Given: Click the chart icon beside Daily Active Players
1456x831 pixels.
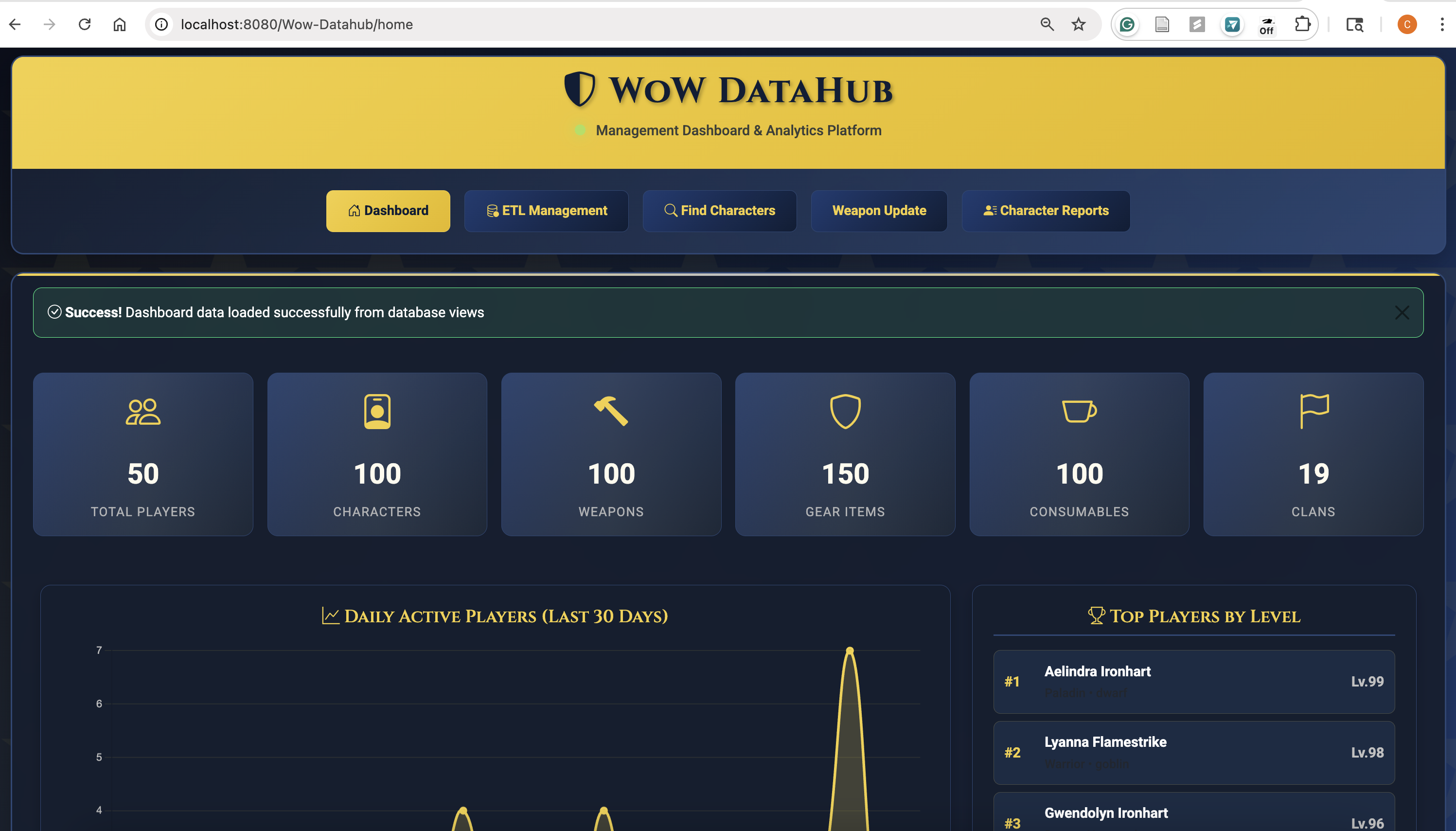Looking at the screenshot, I should click(331, 615).
